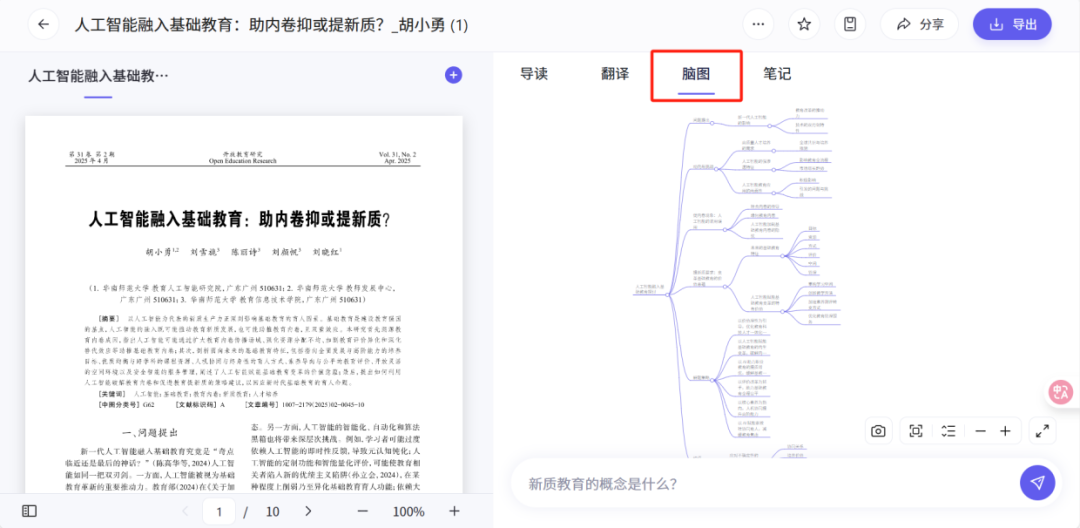1080x528 pixels.
Task: Click the paper title in the PDF
Action: pos(239,219)
